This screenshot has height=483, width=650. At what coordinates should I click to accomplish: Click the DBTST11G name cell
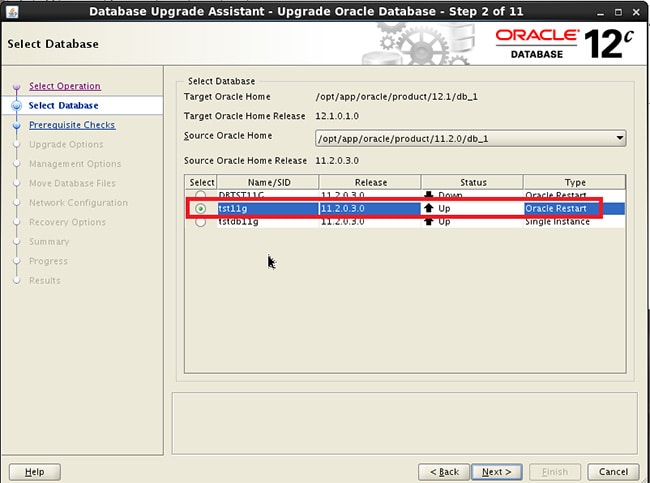(x=268, y=195)
